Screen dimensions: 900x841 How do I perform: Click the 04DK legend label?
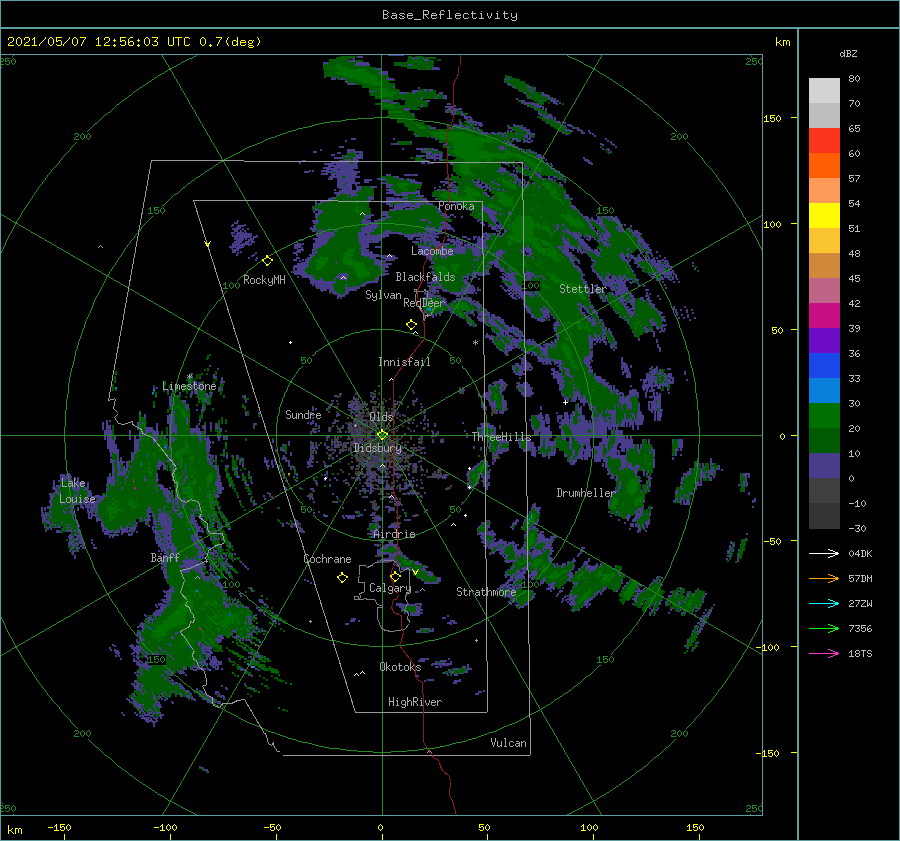[x=860, y=553]
